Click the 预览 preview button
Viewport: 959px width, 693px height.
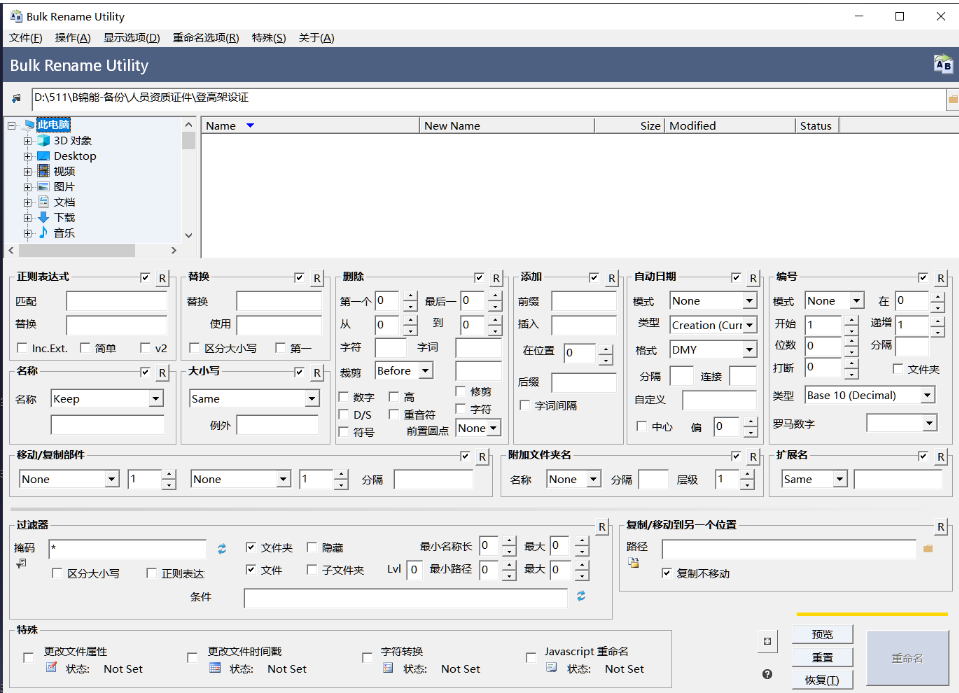coord(822,634)
